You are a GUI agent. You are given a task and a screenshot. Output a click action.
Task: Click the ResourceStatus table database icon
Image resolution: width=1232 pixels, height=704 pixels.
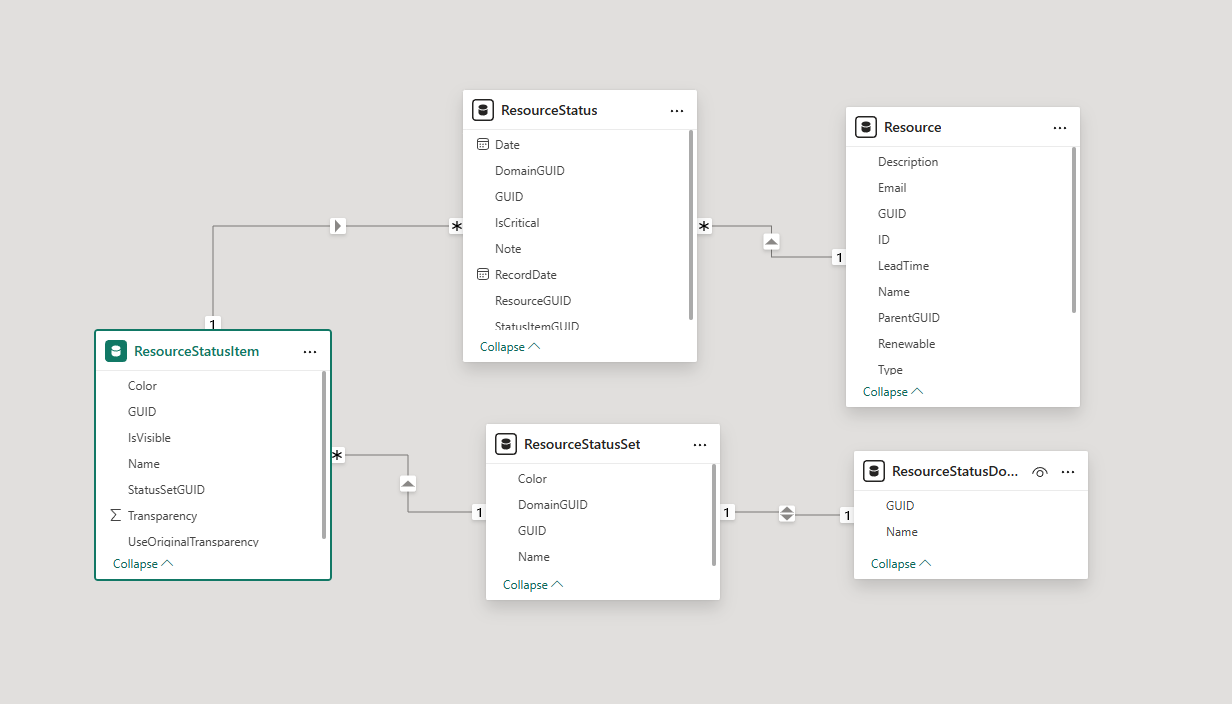click(x=483, y=110)
